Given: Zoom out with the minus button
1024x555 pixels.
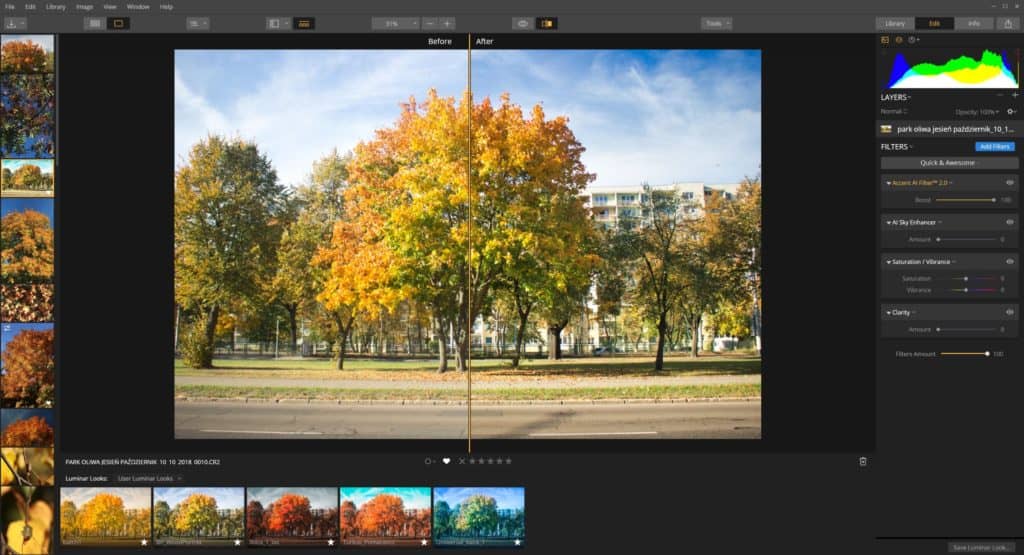Looking at the screenshot, I should [x=429, y=24].
